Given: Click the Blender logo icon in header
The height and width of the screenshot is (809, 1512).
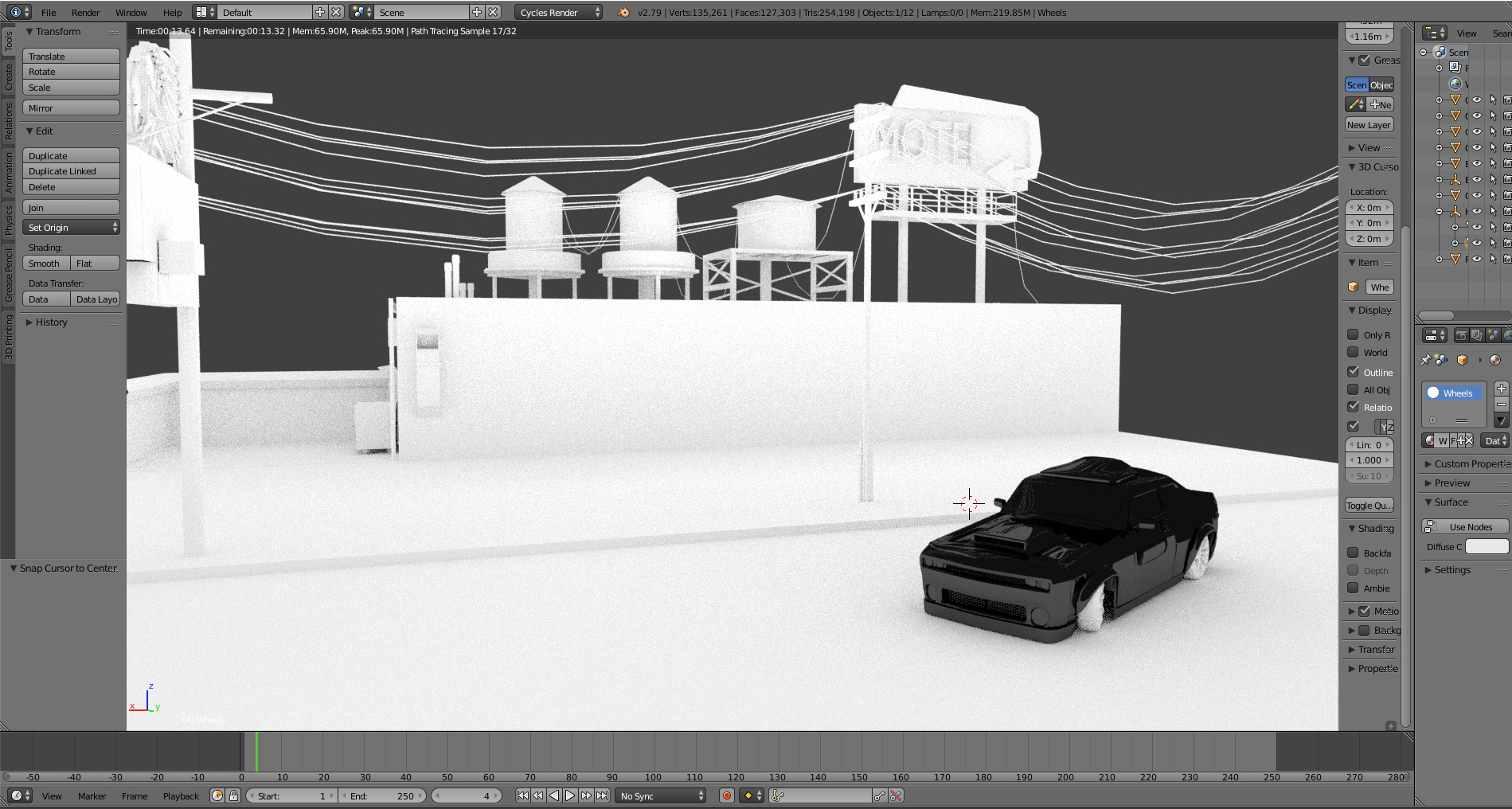Looking at the screenshot, I should pyautogui.click(x=623, y=12).
